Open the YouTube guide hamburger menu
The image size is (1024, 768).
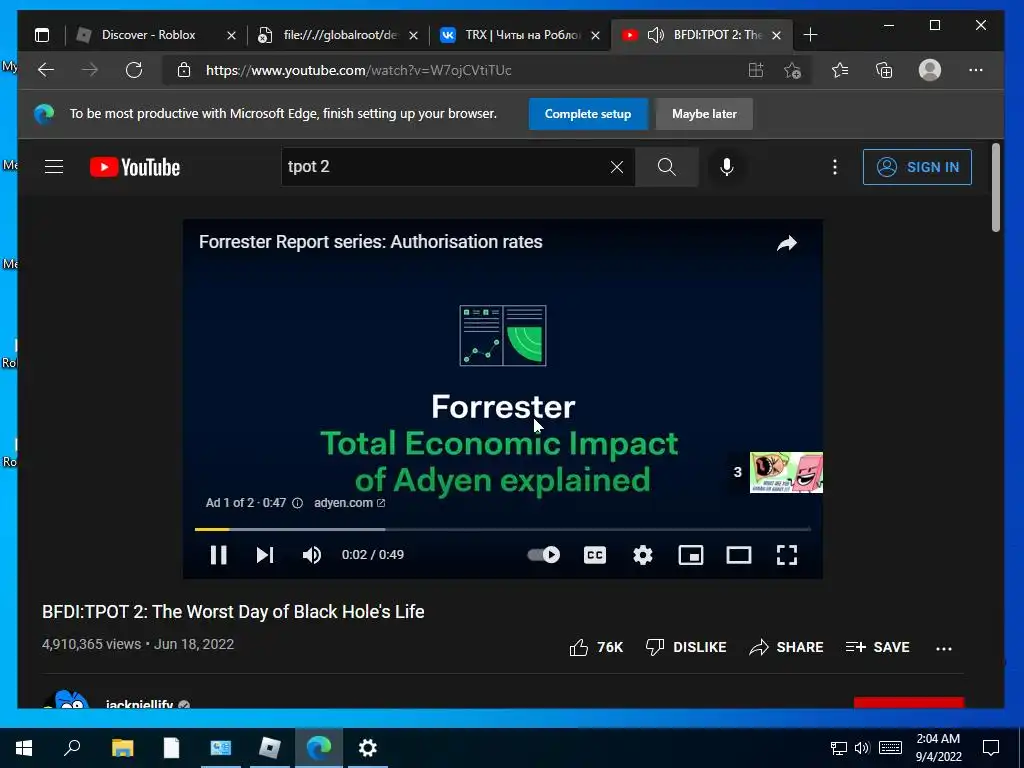[x=54, y=167]
